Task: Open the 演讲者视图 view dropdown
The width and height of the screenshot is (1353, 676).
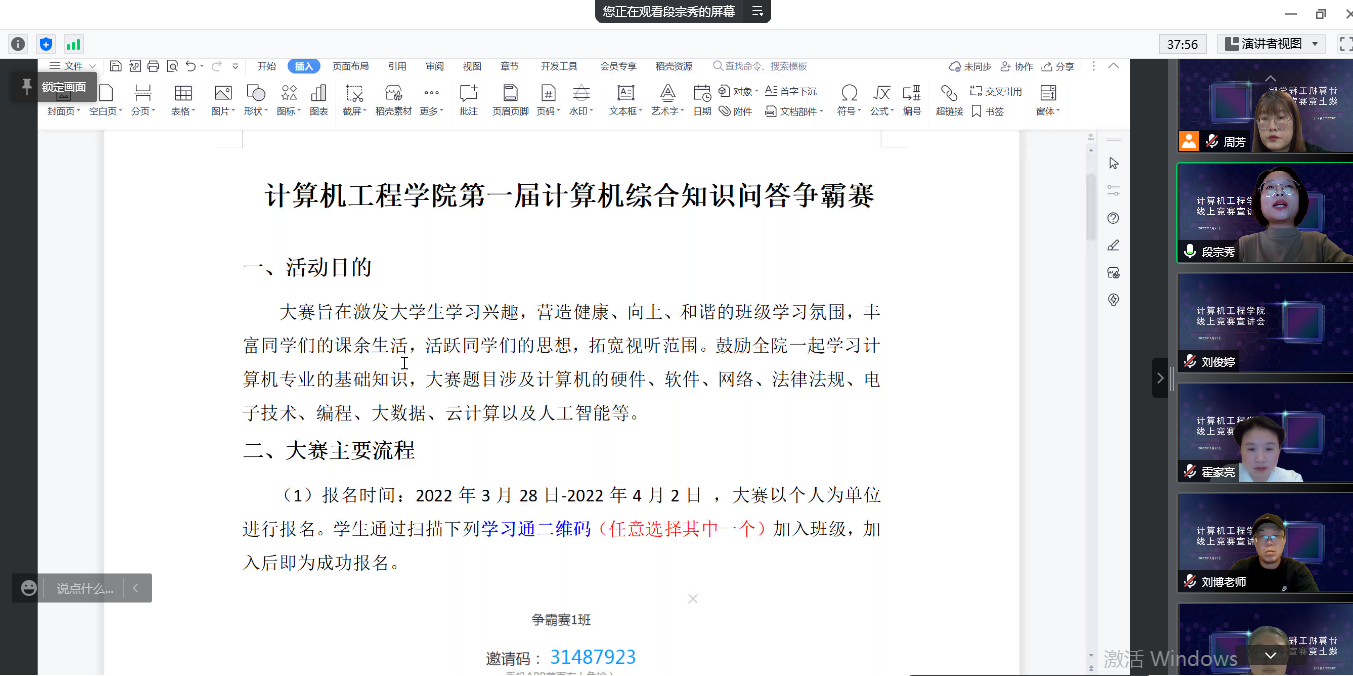Action: [1271, 44]
